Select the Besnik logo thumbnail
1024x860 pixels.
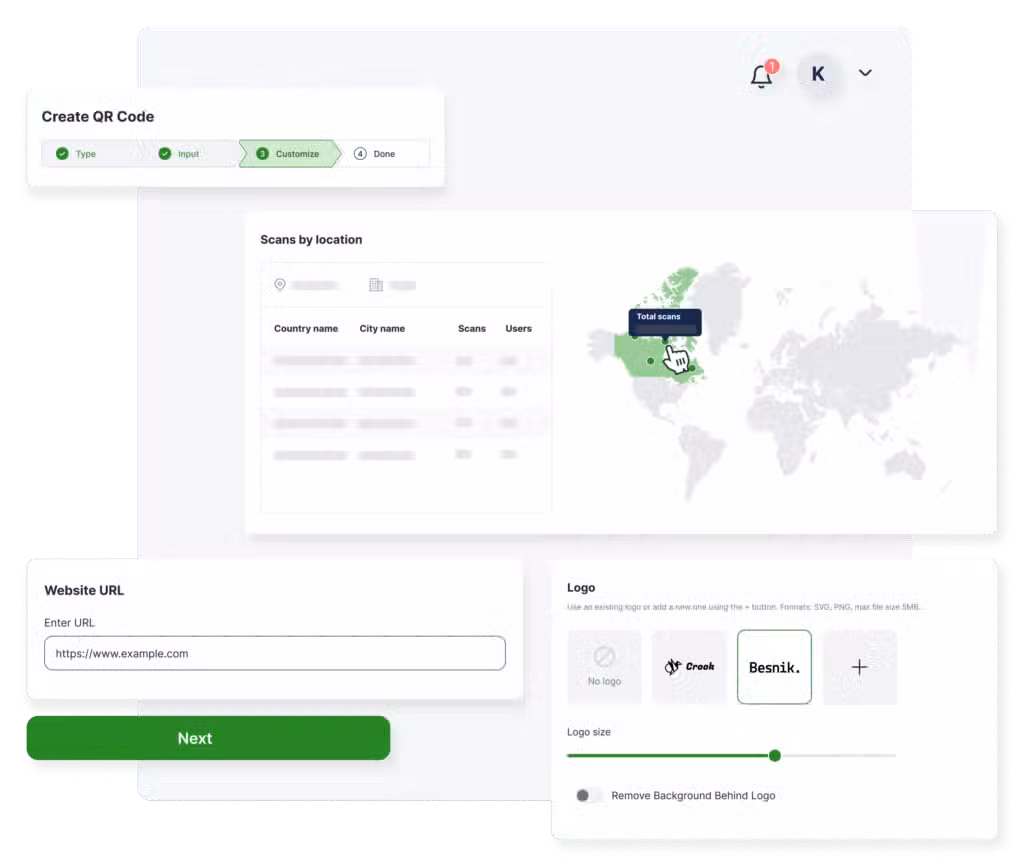(774, 667)
